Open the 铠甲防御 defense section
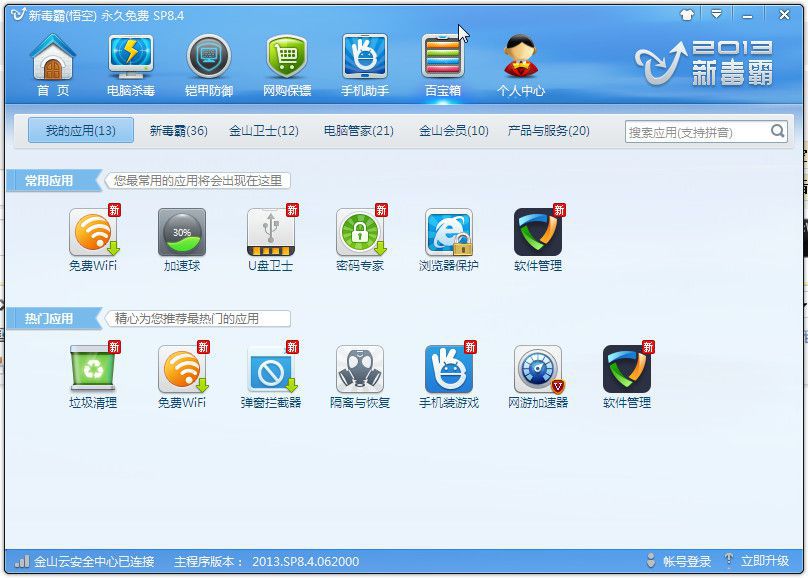808x578 pixels. coord(209,65)
